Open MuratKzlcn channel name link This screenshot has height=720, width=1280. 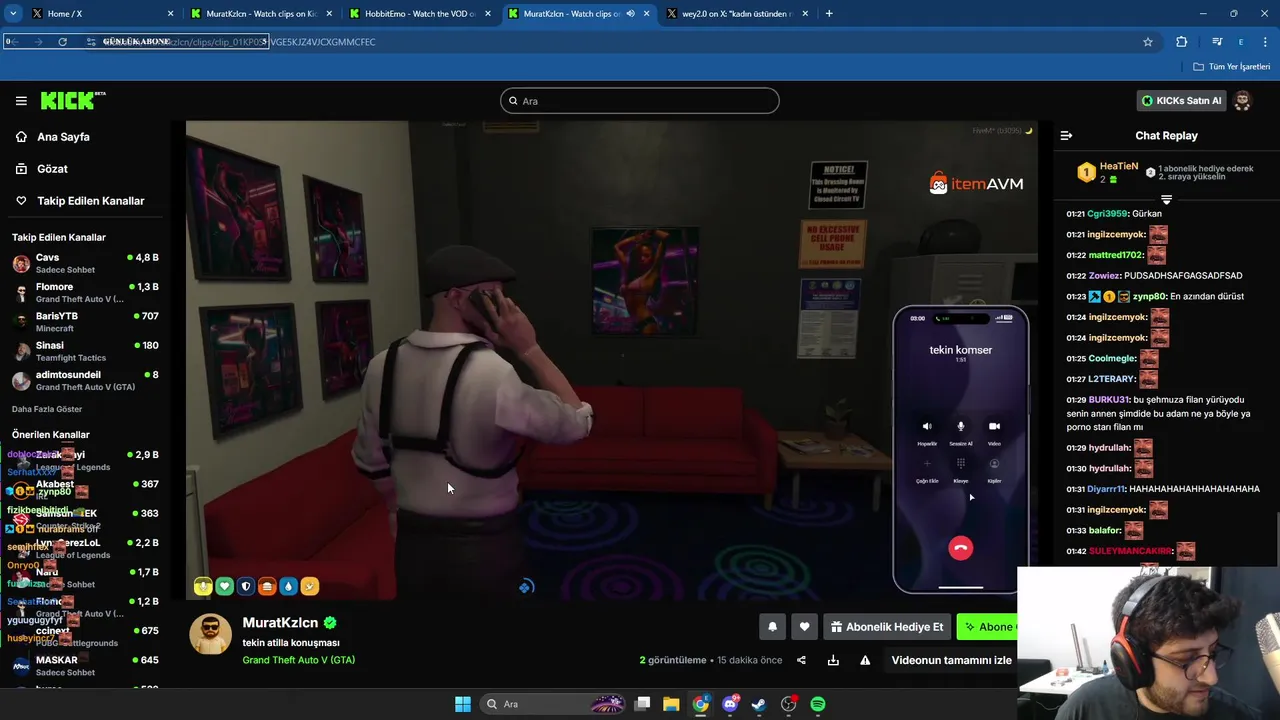[280, 623]
